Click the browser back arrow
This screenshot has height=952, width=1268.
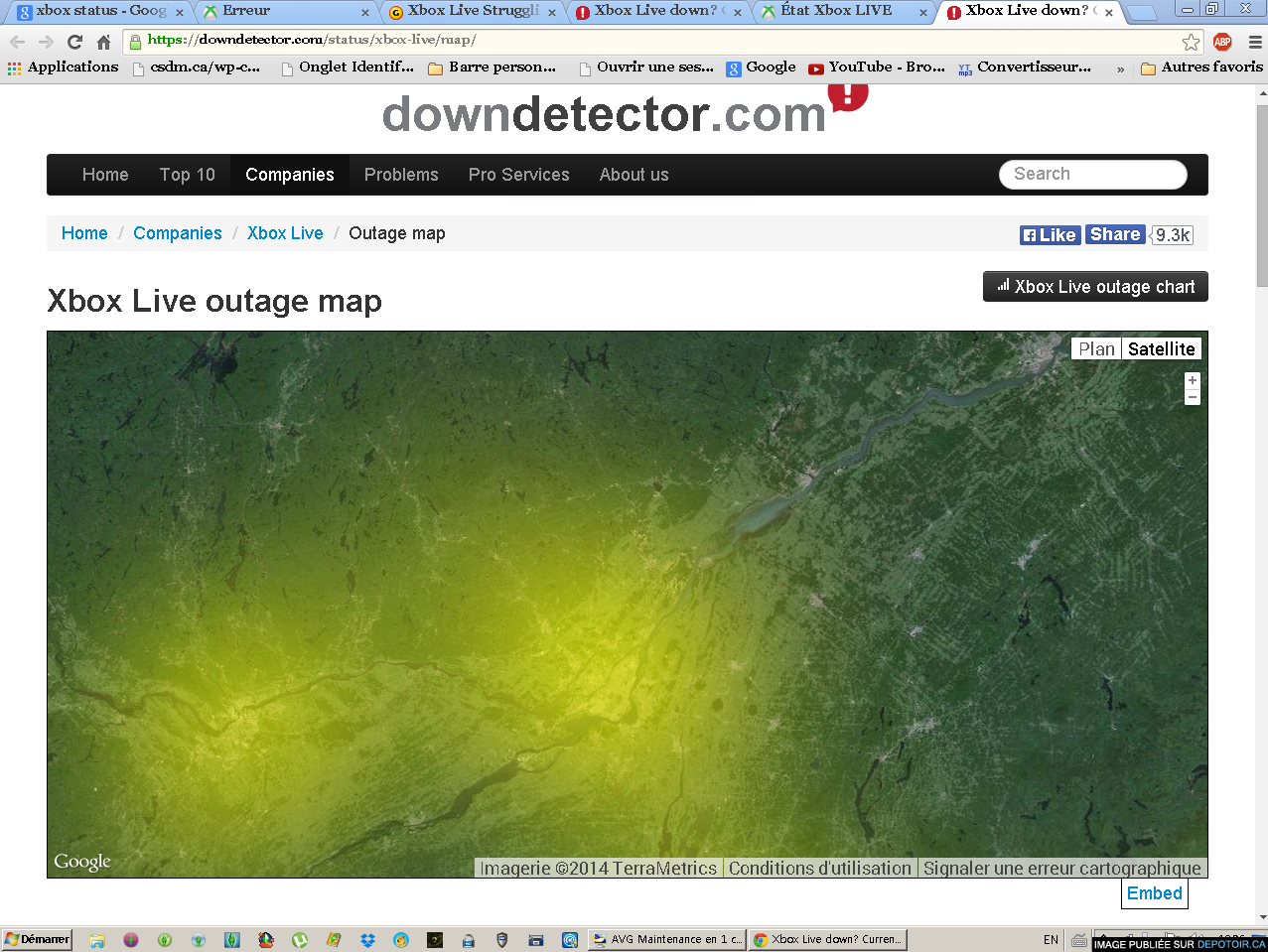click(x=17, y=42)
